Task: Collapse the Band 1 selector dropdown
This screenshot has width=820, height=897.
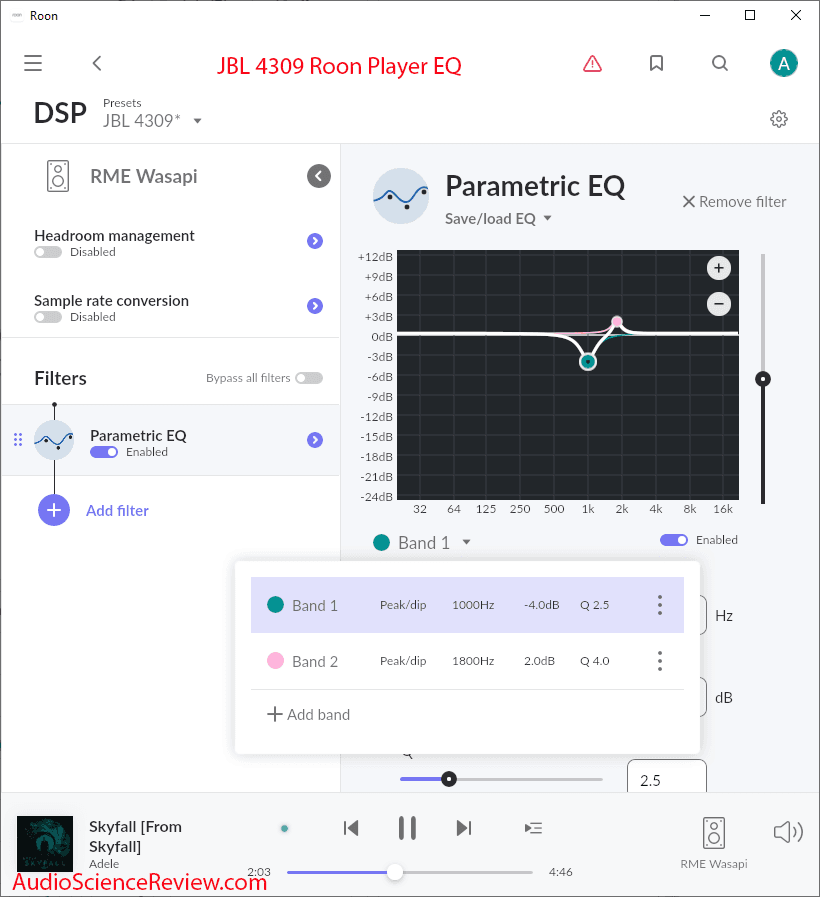Action: pos(422,542)
